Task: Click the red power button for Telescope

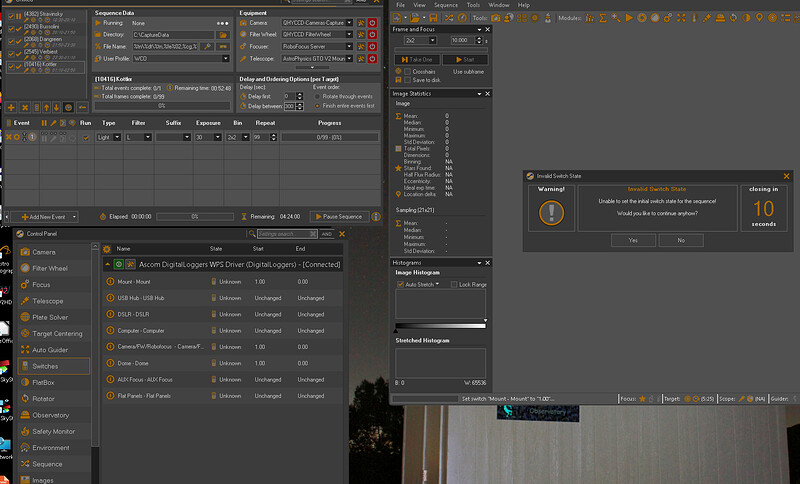Action: click(x=372, y=58)
